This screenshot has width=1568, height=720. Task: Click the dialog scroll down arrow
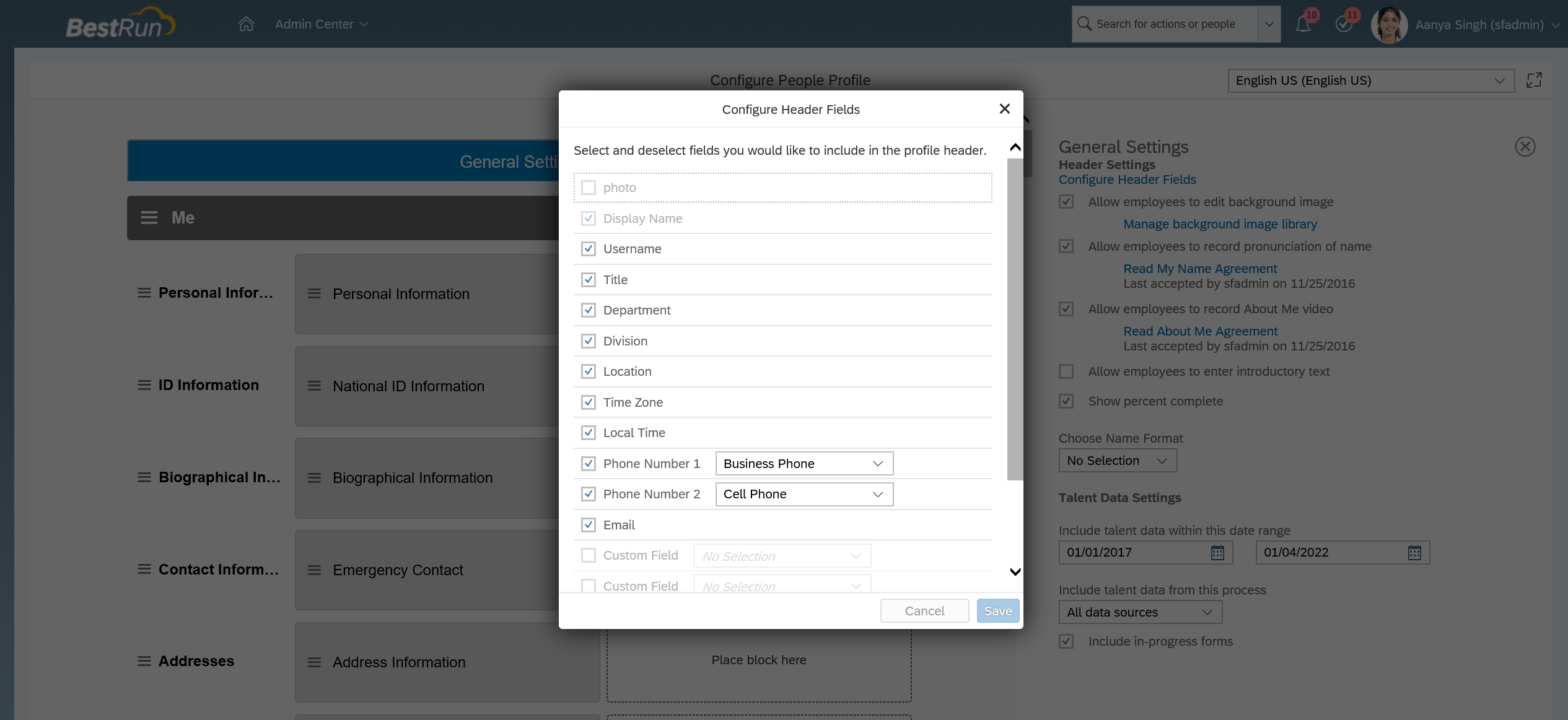click(1015, 571)
